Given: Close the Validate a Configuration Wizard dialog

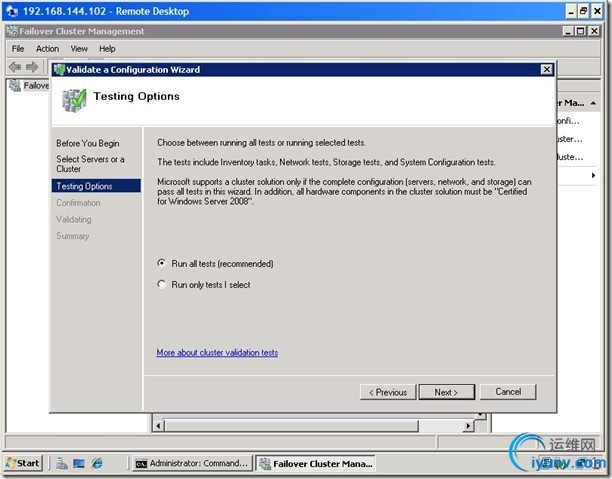Looking at the screenshot, I should pos(546,69).
